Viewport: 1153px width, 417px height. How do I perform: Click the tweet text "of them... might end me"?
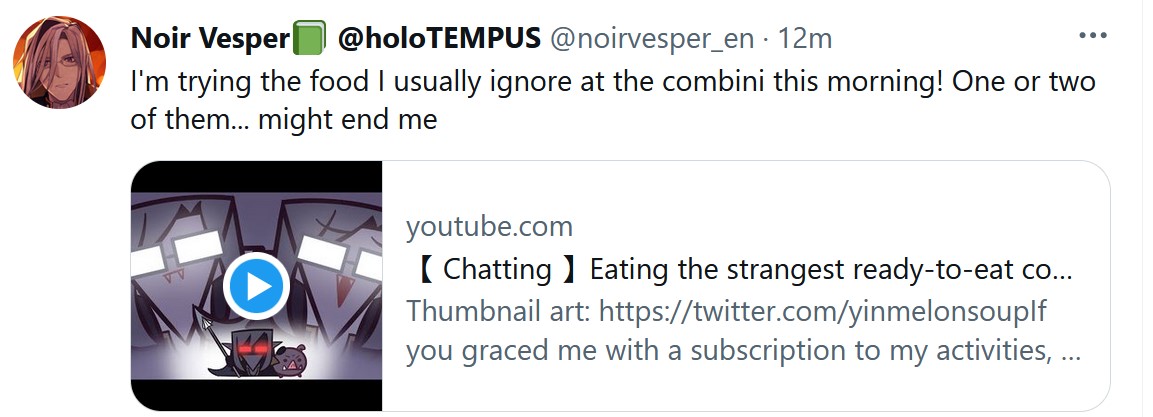[x=284, y=120]
